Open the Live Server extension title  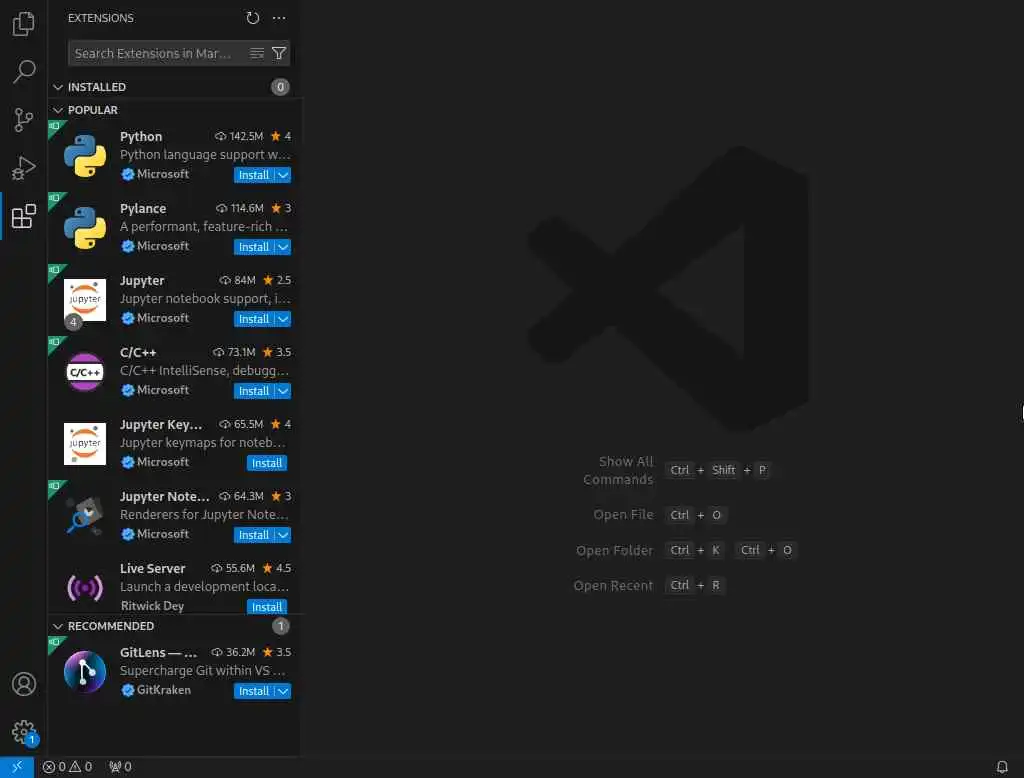(x=153, y=568)
